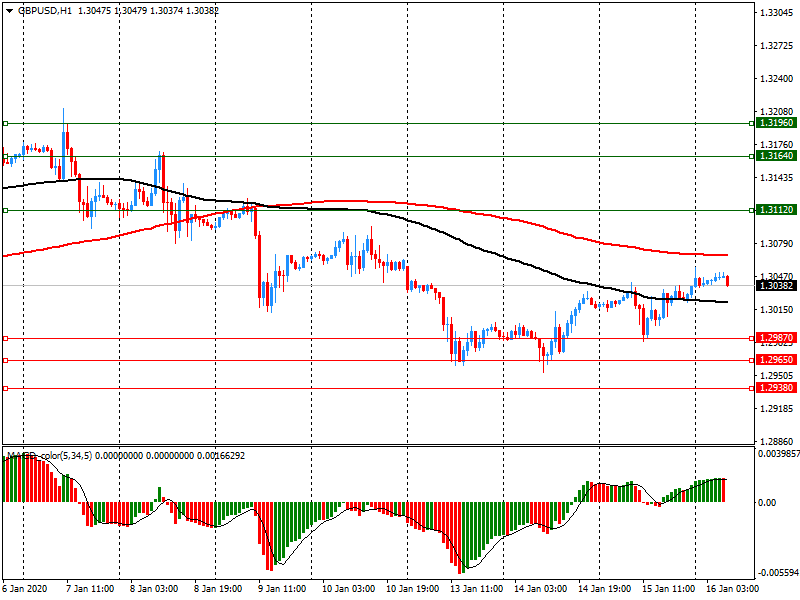Image resolution: width=800 pixels, height=600 pixels.
Task: Click the GBPUSD,H1 chart title text
Action: pyautogui.click(x=44, y=11)
